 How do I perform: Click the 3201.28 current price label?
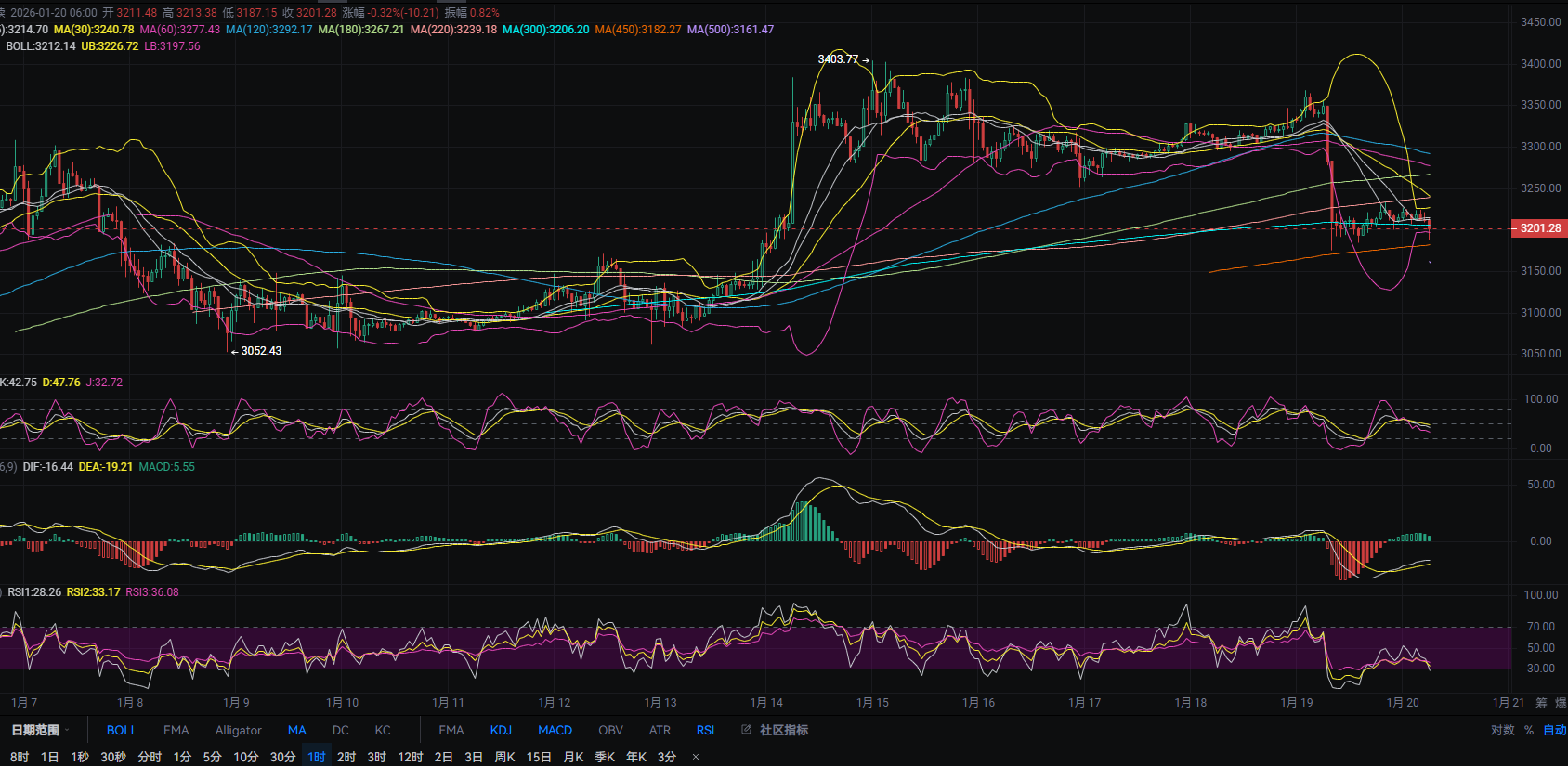pyautogui.click(x=1539, y=228)
